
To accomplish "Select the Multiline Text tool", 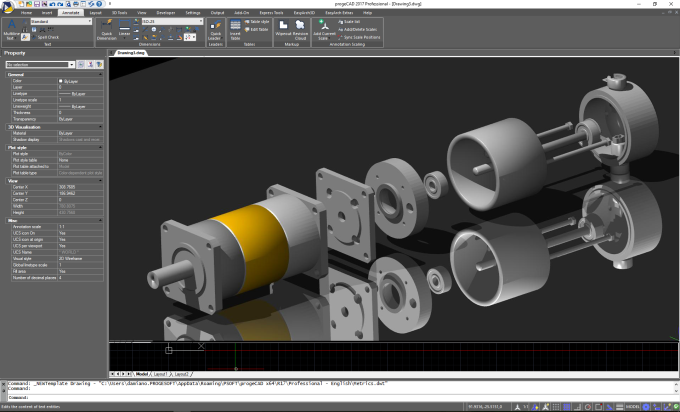I will coord(11,29).
